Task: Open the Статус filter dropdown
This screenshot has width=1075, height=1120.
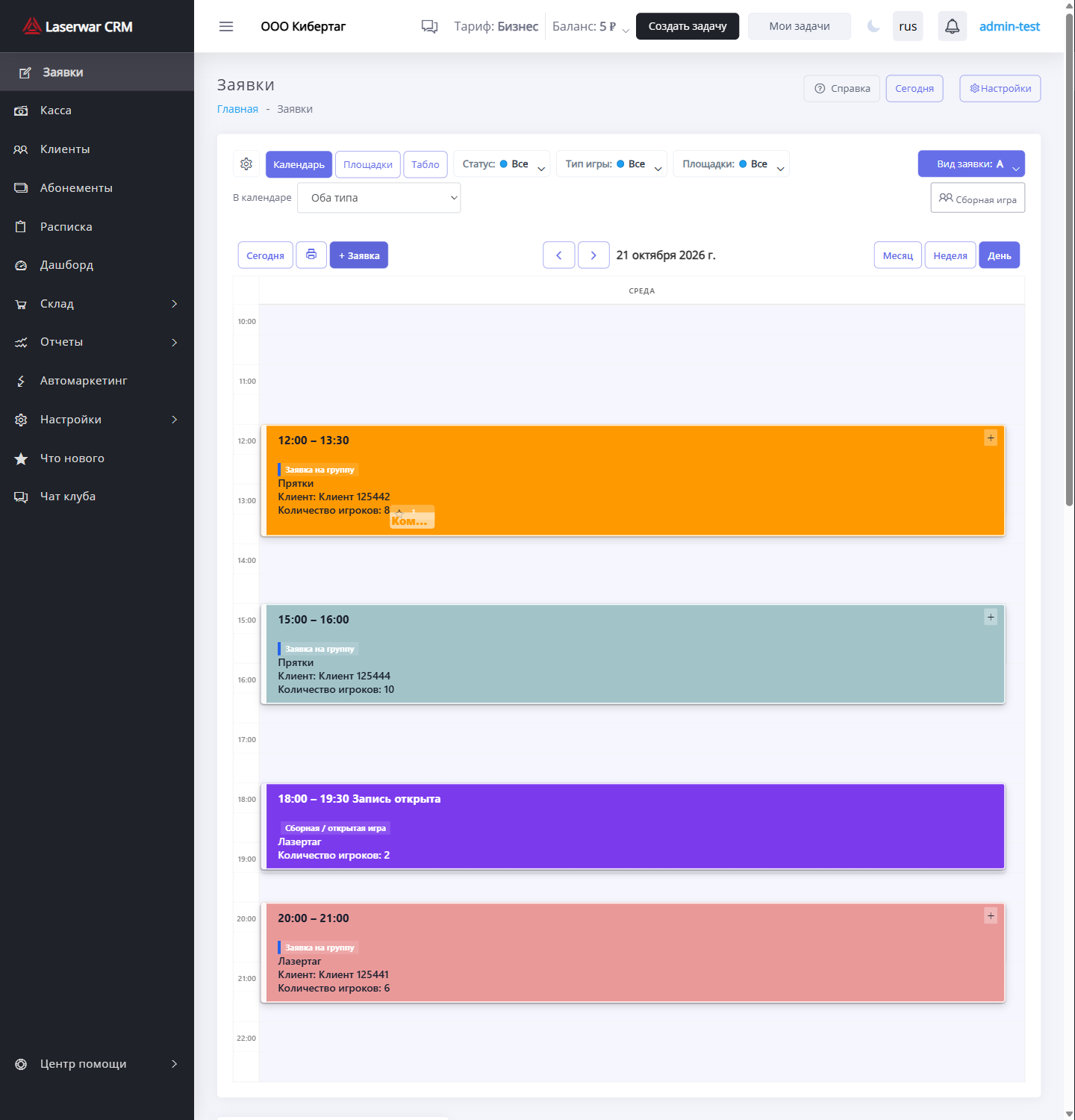Action: tap(502, 164)
